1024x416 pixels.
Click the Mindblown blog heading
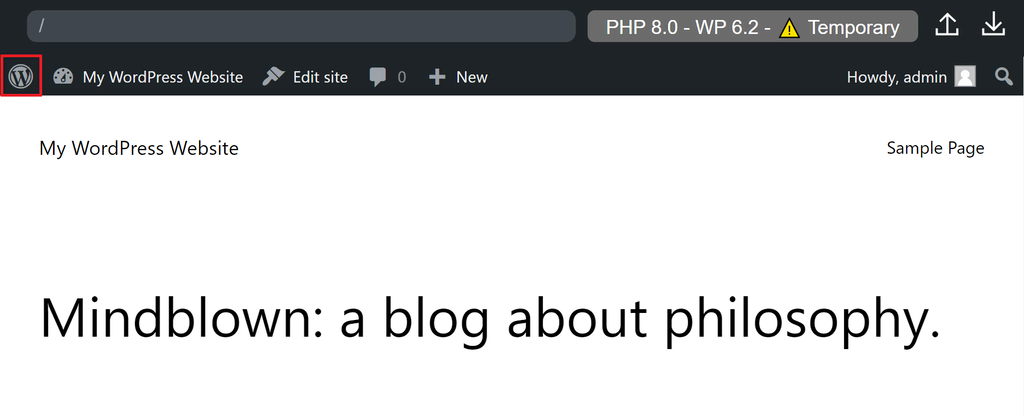[x=490, y=319]
